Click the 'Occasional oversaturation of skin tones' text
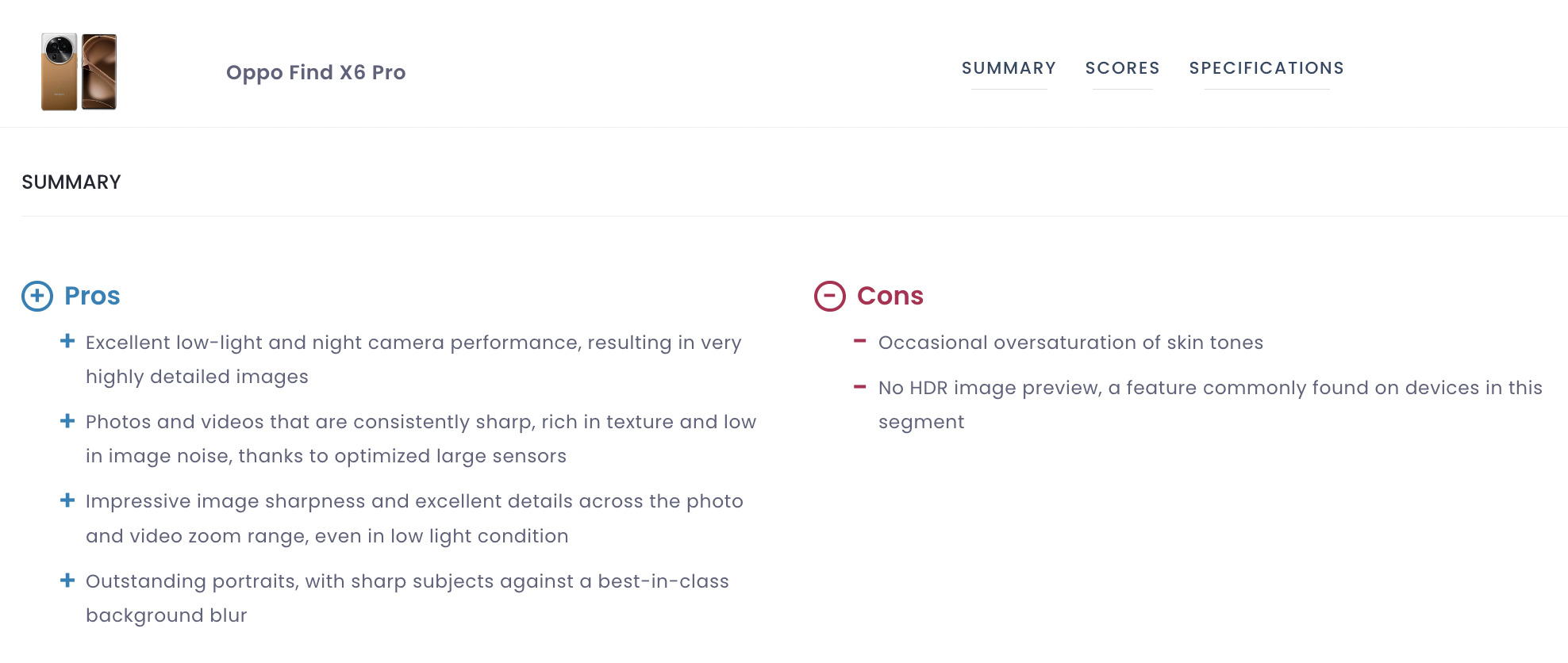This screenshot has height=663, width=1568. pos(1070,343)
